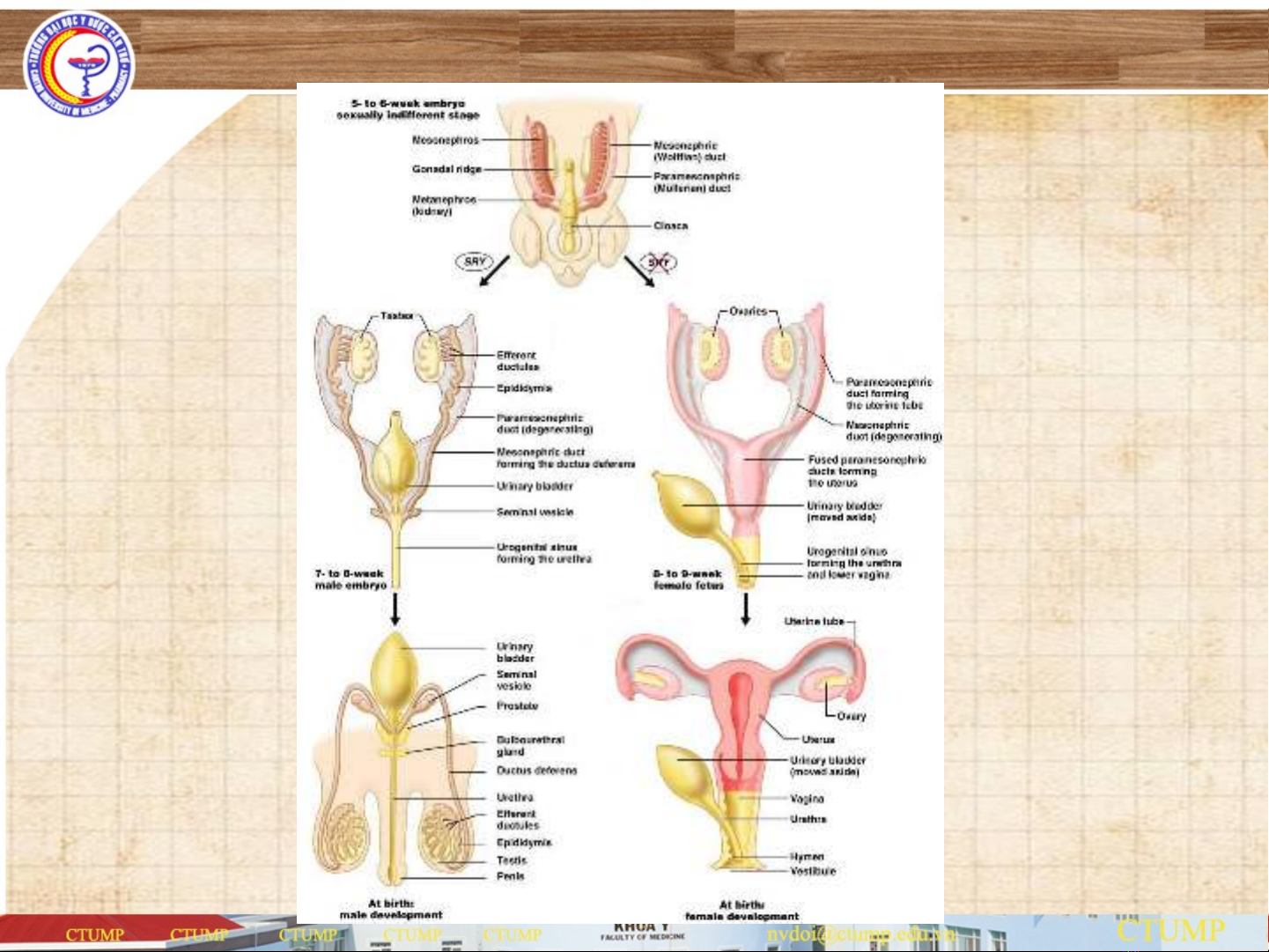Open the nvdoi@ctump.edu.vn email link
The image size is (1269, 952).
pos(860,934)
